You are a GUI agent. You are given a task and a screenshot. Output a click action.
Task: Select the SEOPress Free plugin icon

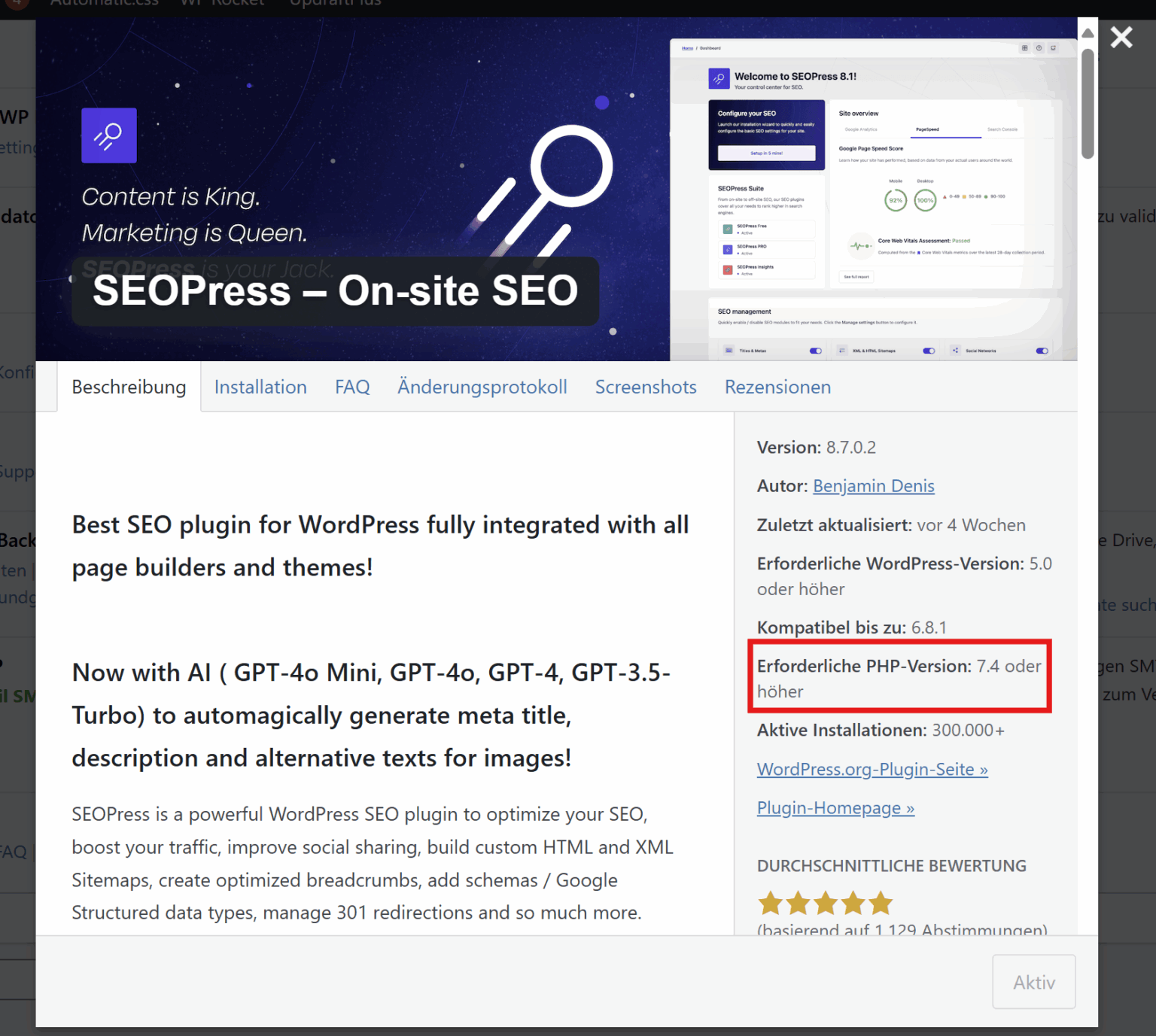pos(728,229)
